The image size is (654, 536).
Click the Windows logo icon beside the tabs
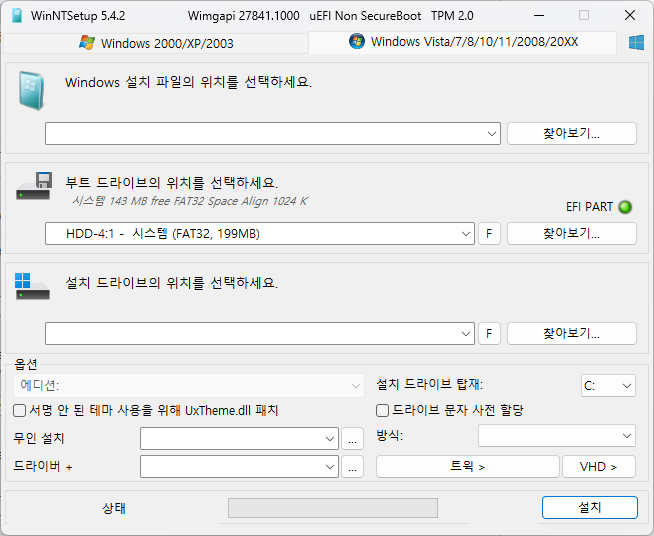tap(636, 43)
